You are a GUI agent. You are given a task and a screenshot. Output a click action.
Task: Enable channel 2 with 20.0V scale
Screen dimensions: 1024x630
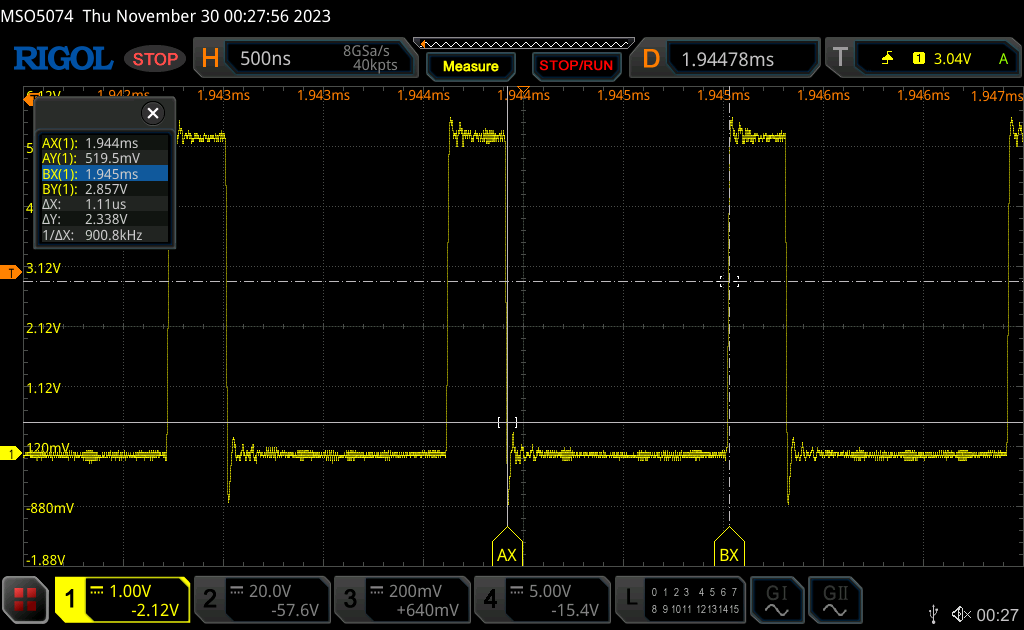261,599
